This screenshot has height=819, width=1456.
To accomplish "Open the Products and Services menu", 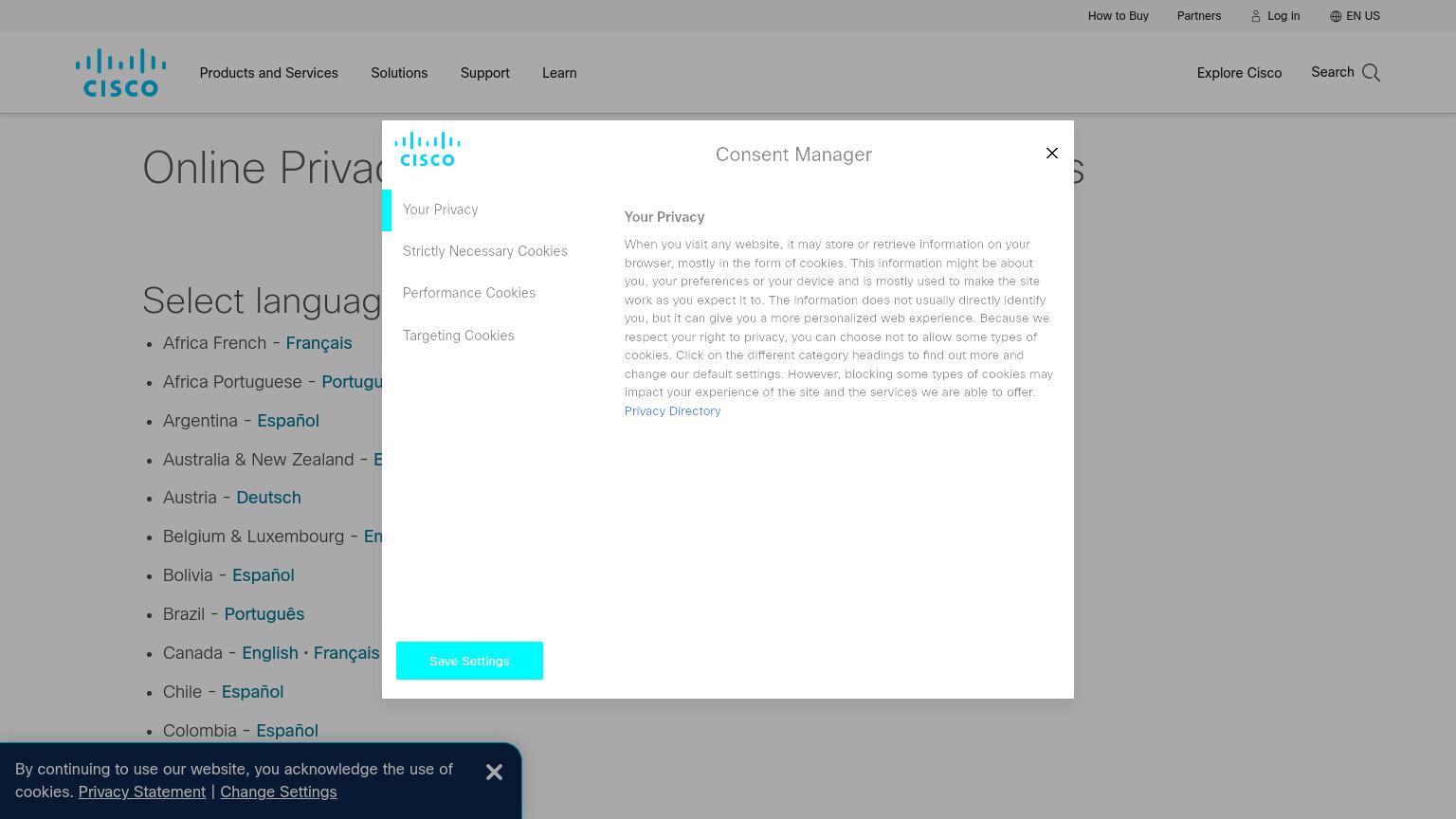I will [x=268, y=73].
